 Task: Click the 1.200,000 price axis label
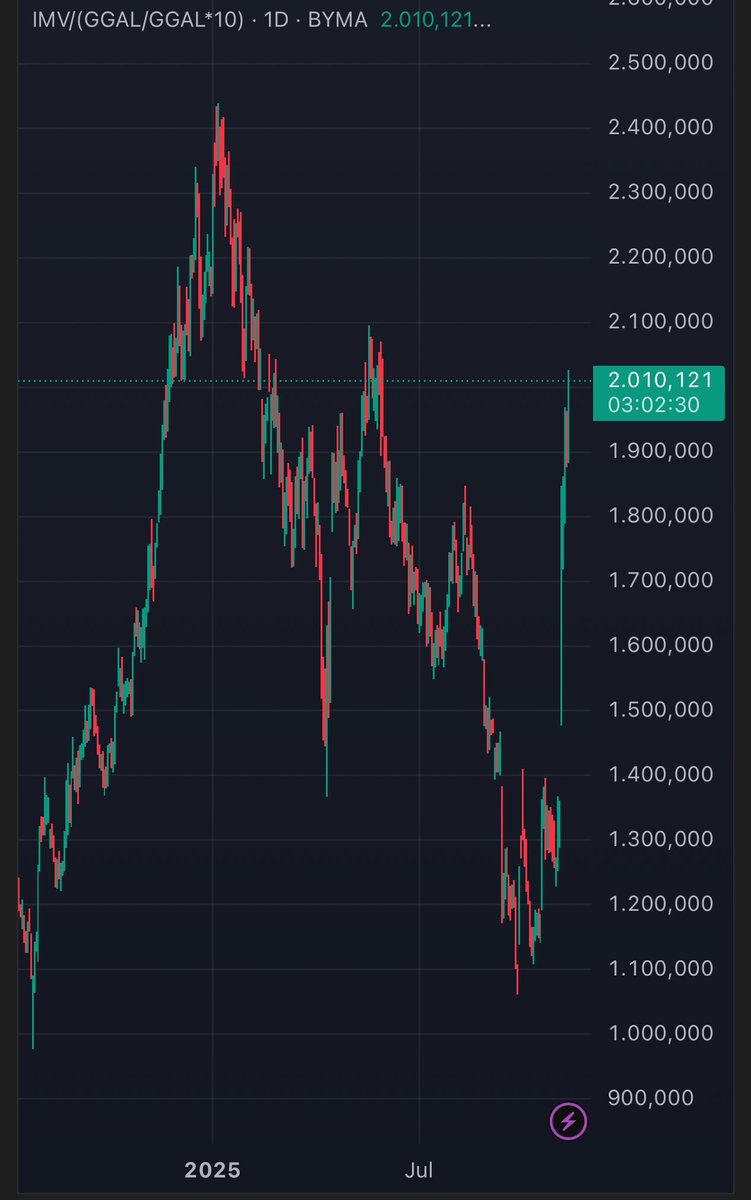(x=661, y=903)
